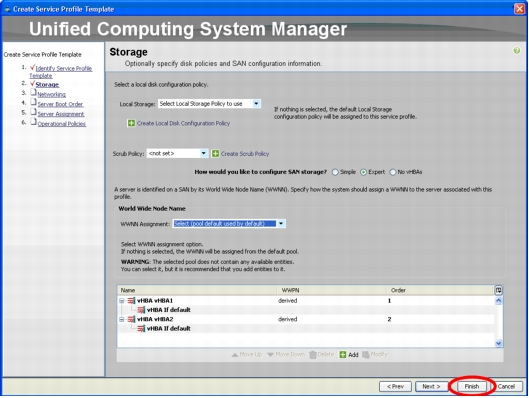Open the Local Storage policy dropdown
The image size is (529, 398).
click(256, 104)
